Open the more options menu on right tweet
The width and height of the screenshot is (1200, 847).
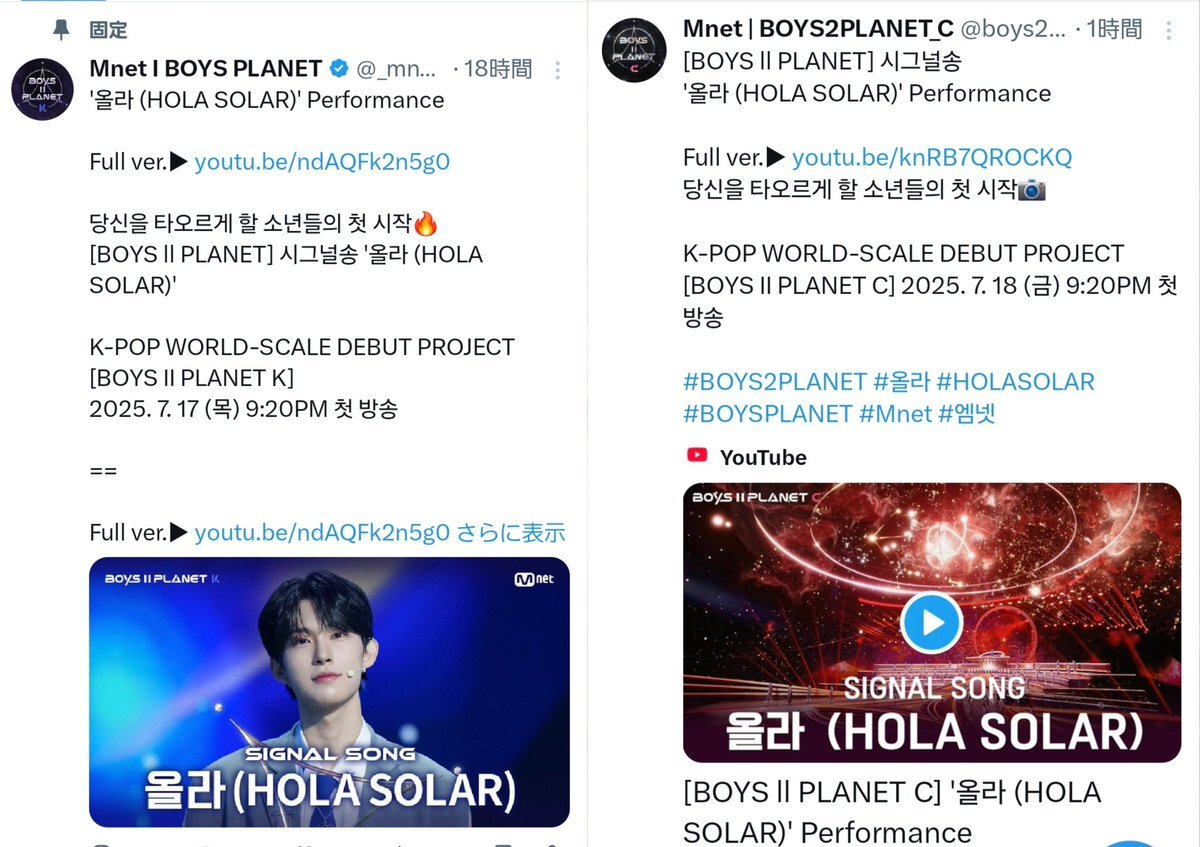tap(1168, 30)
